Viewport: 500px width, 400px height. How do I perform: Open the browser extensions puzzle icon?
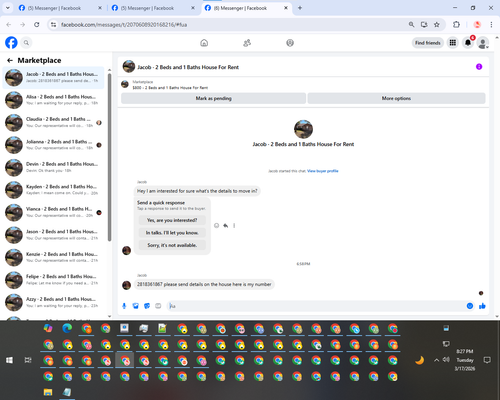pyautogui.click(x=456, y=24)
